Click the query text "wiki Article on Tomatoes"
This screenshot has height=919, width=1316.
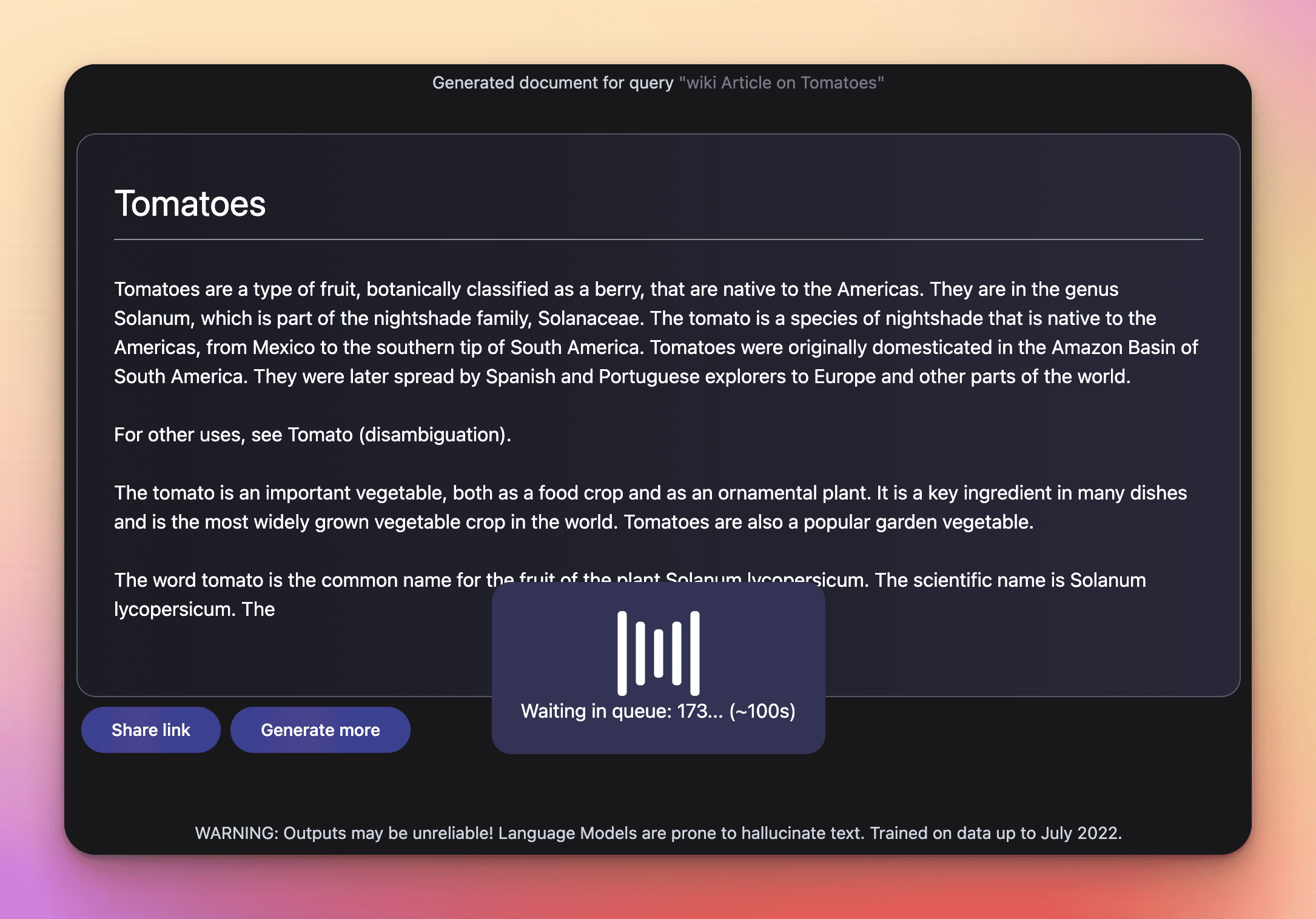tap(781, 82)
